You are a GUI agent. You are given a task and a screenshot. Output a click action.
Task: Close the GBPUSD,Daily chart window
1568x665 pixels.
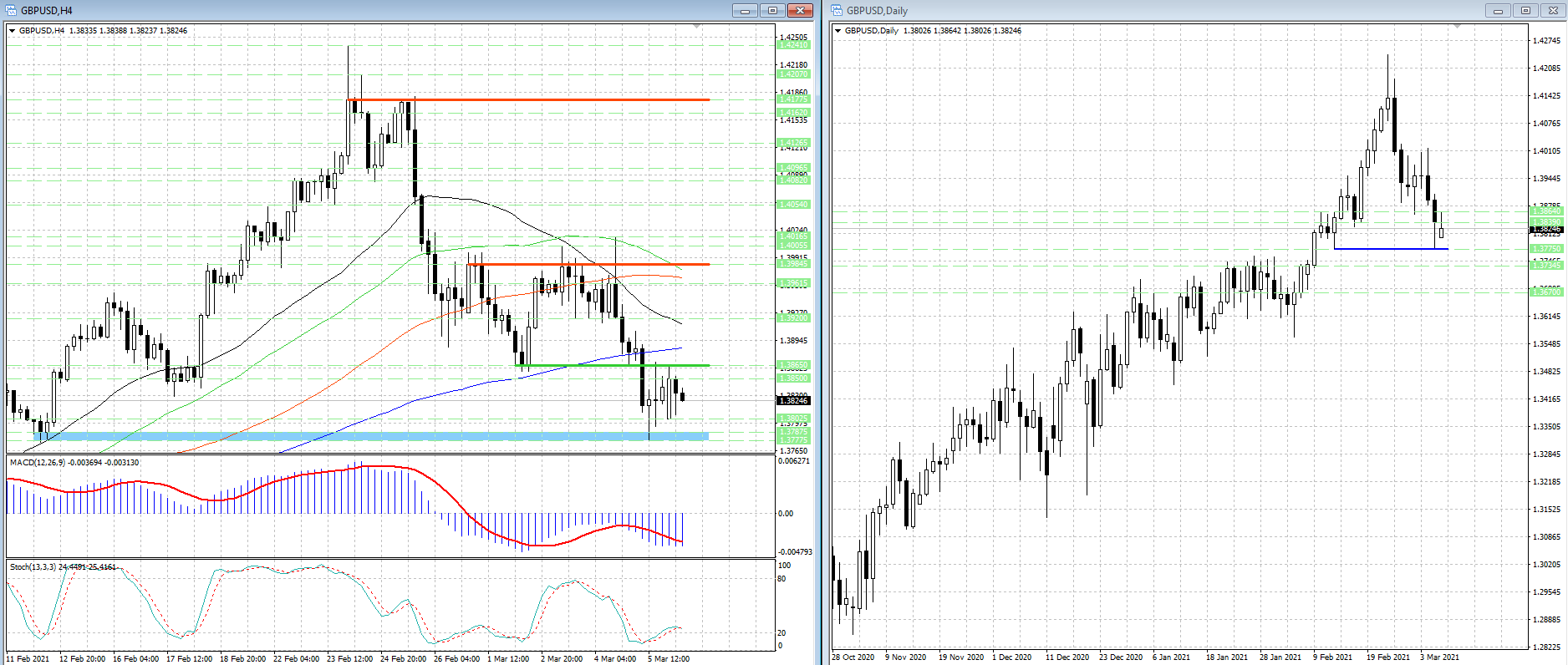click(1553, 11)
